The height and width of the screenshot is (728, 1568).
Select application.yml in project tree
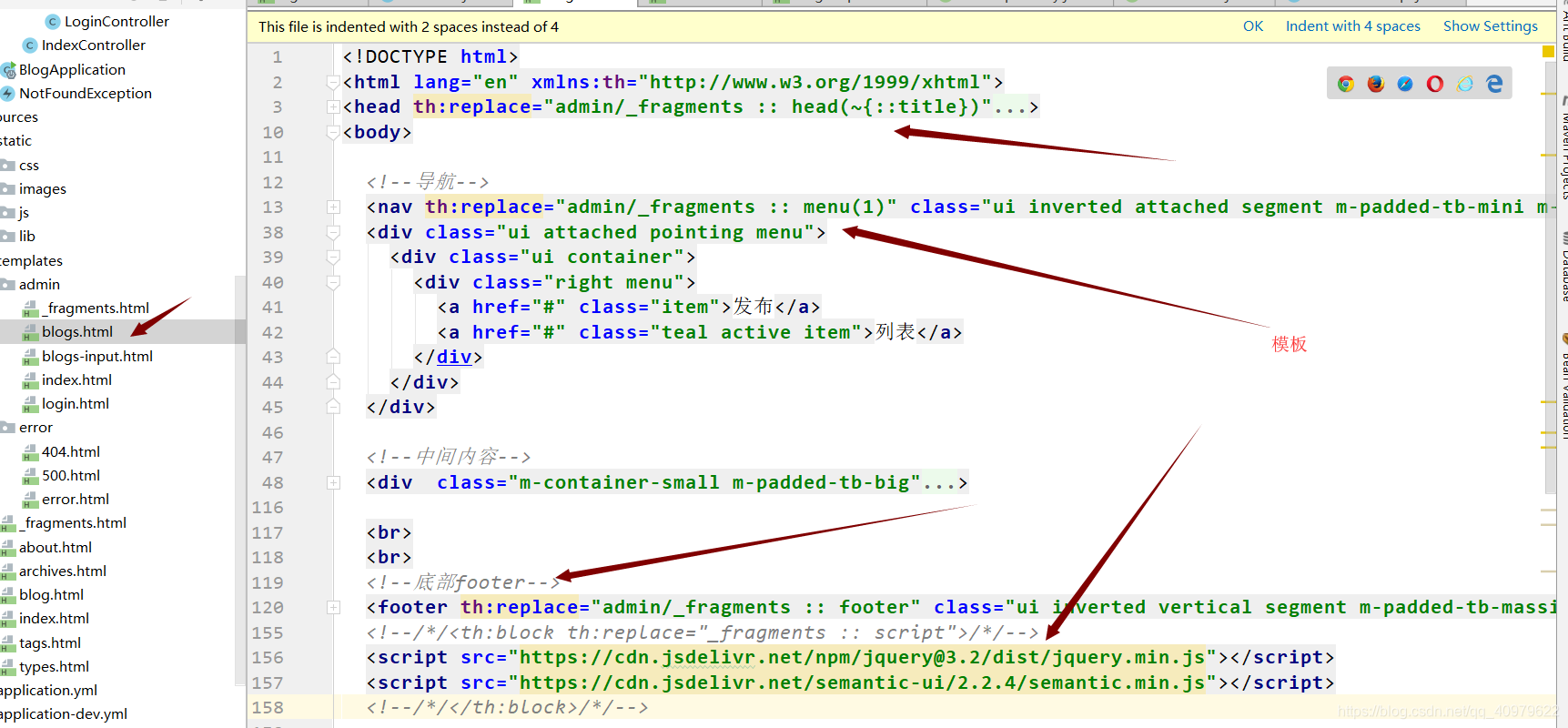pyautogui.click(x=48, y=691)
